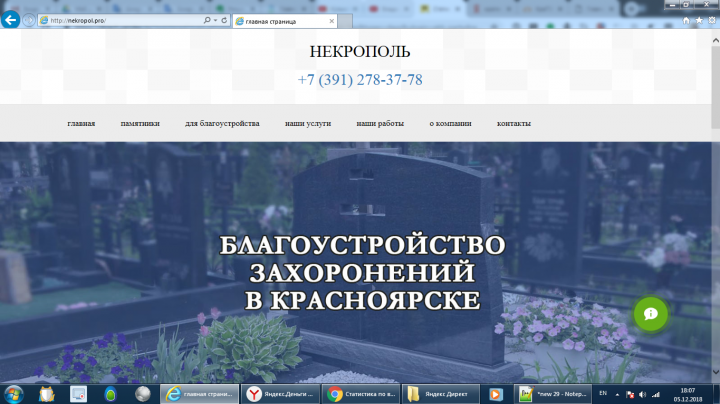Click the Refresh page icon
The image size is (720, 404).
224,20
